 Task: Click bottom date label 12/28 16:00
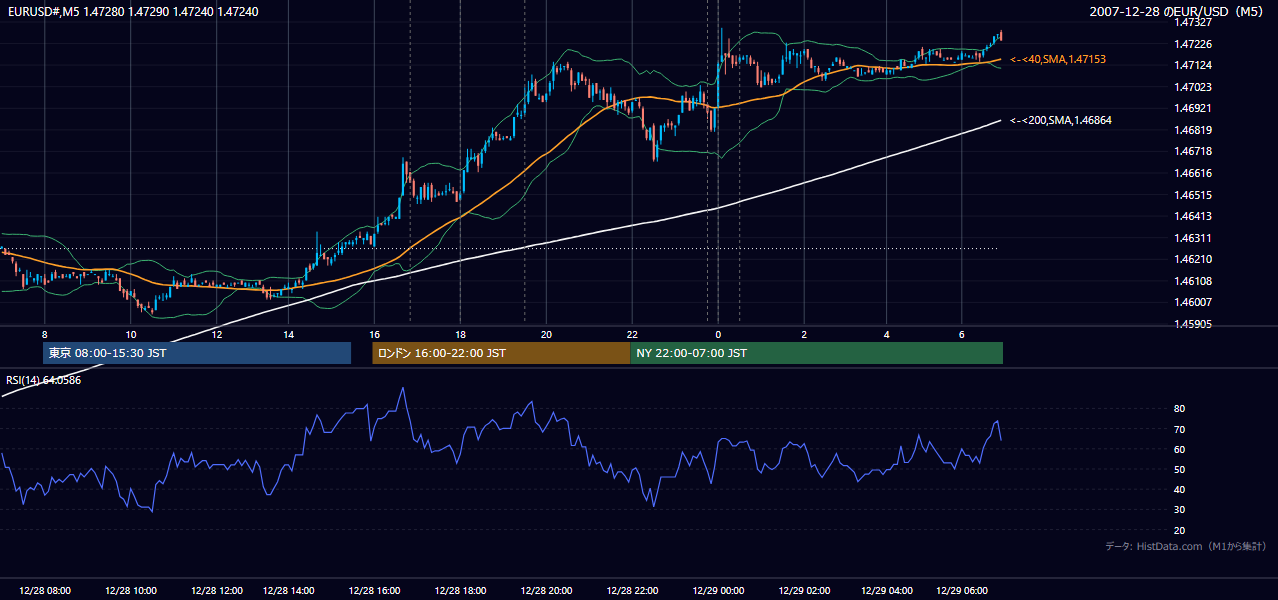coord(375,590)
